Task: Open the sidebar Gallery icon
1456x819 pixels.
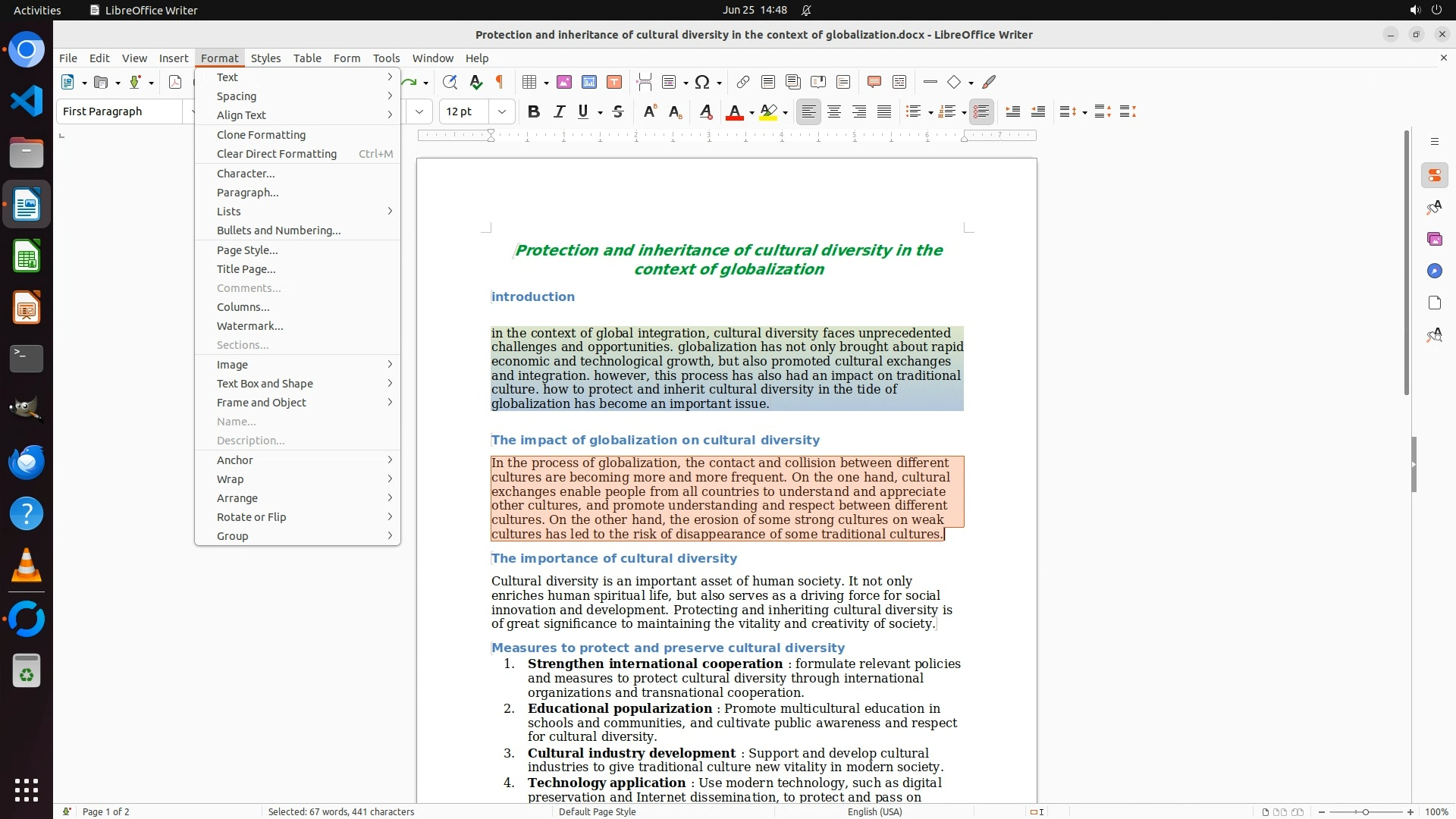Action: tap(1434, 239)
